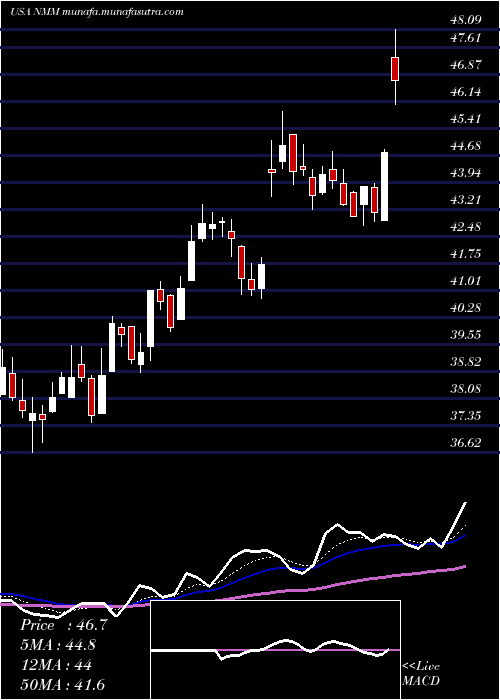
Task: Click the '<<Live MACD' label
Action: [x=421, y=674]
